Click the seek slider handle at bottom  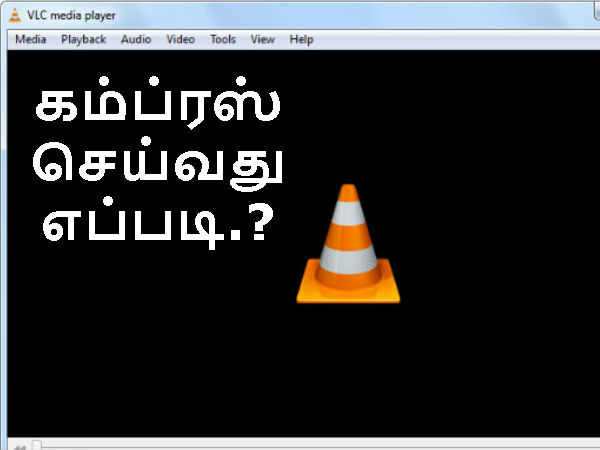[36, 445]
